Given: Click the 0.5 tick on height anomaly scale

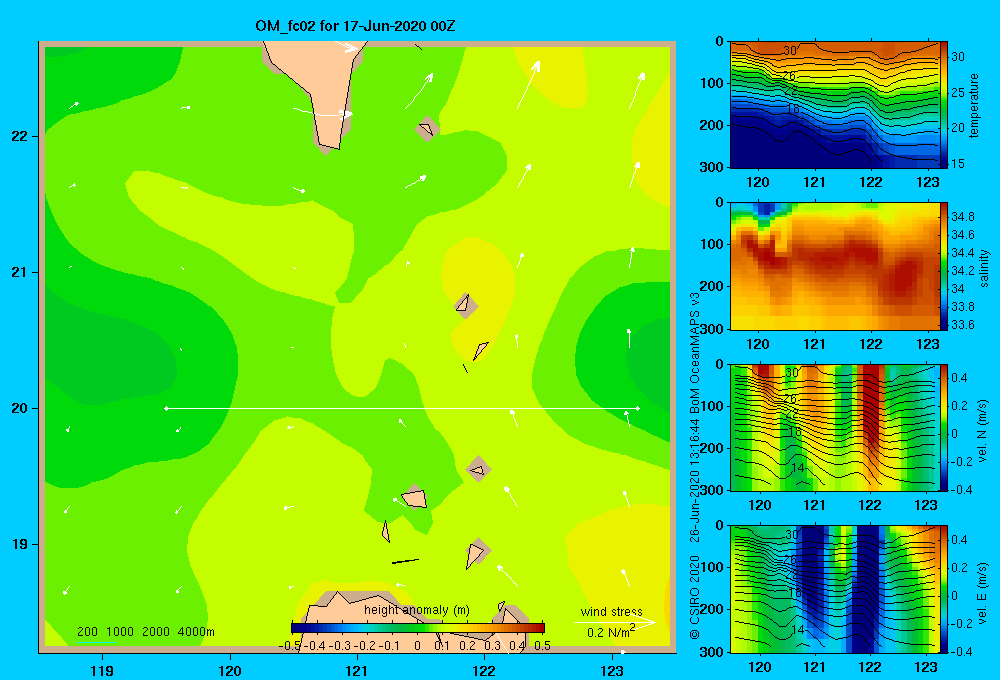Looking at the screenshot, I should (542, 646).
